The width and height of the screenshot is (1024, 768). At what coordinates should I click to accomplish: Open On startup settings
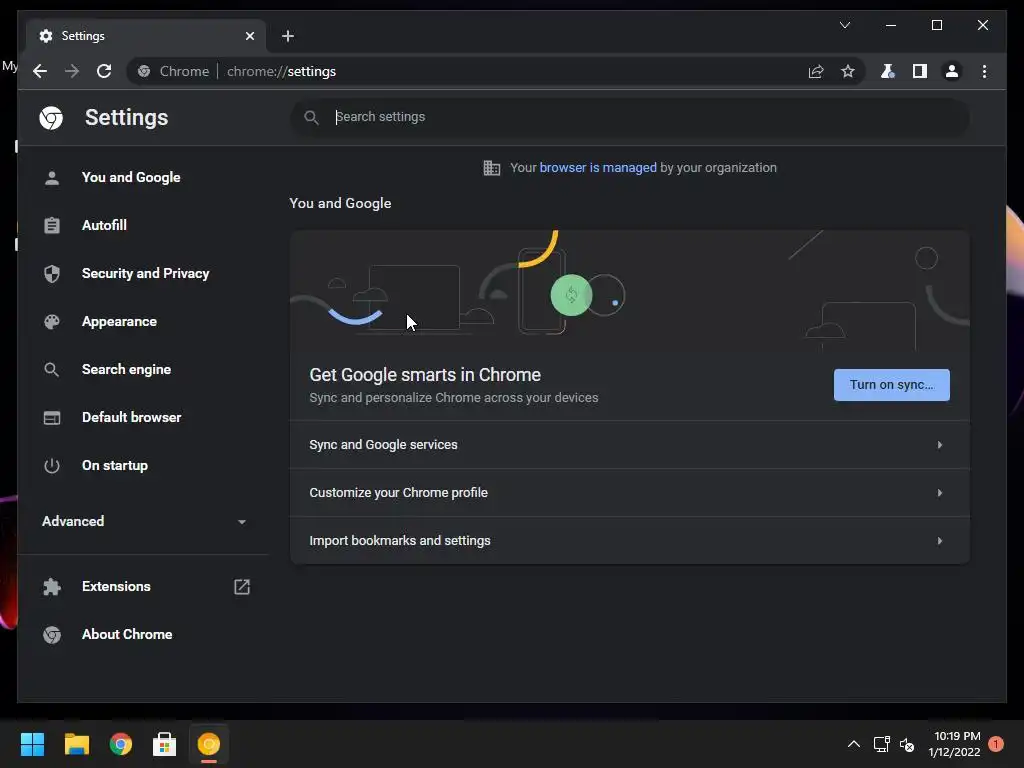(114, 466)
